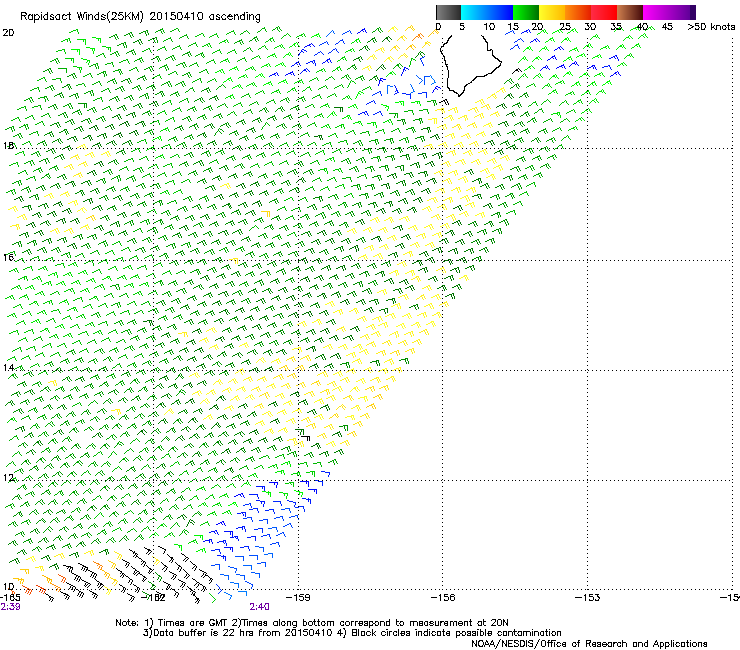Viewport: 740px width, 650px height.
Task: Click the '10' label on the color scale
Action: coord(489,27)
